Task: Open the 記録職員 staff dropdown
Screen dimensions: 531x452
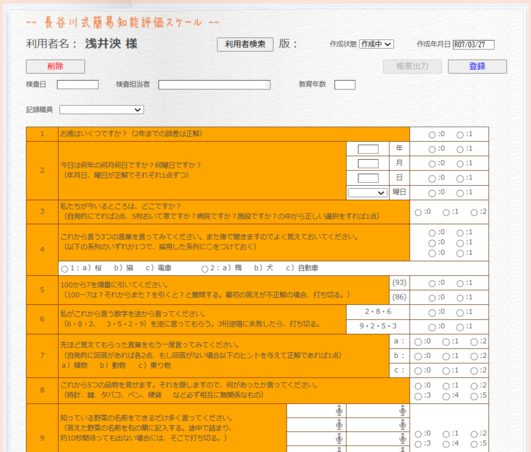Action: [102, 110]
